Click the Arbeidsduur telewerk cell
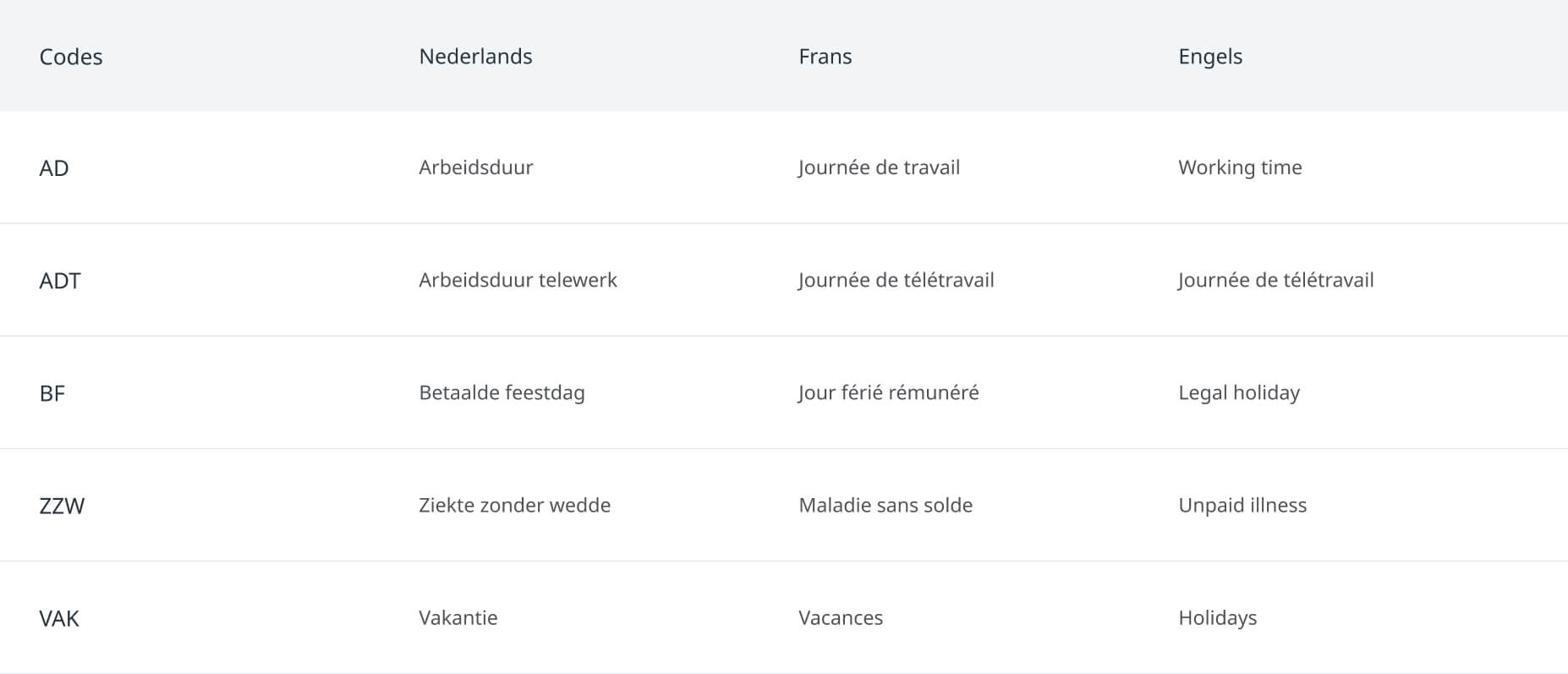 [518, 280]
